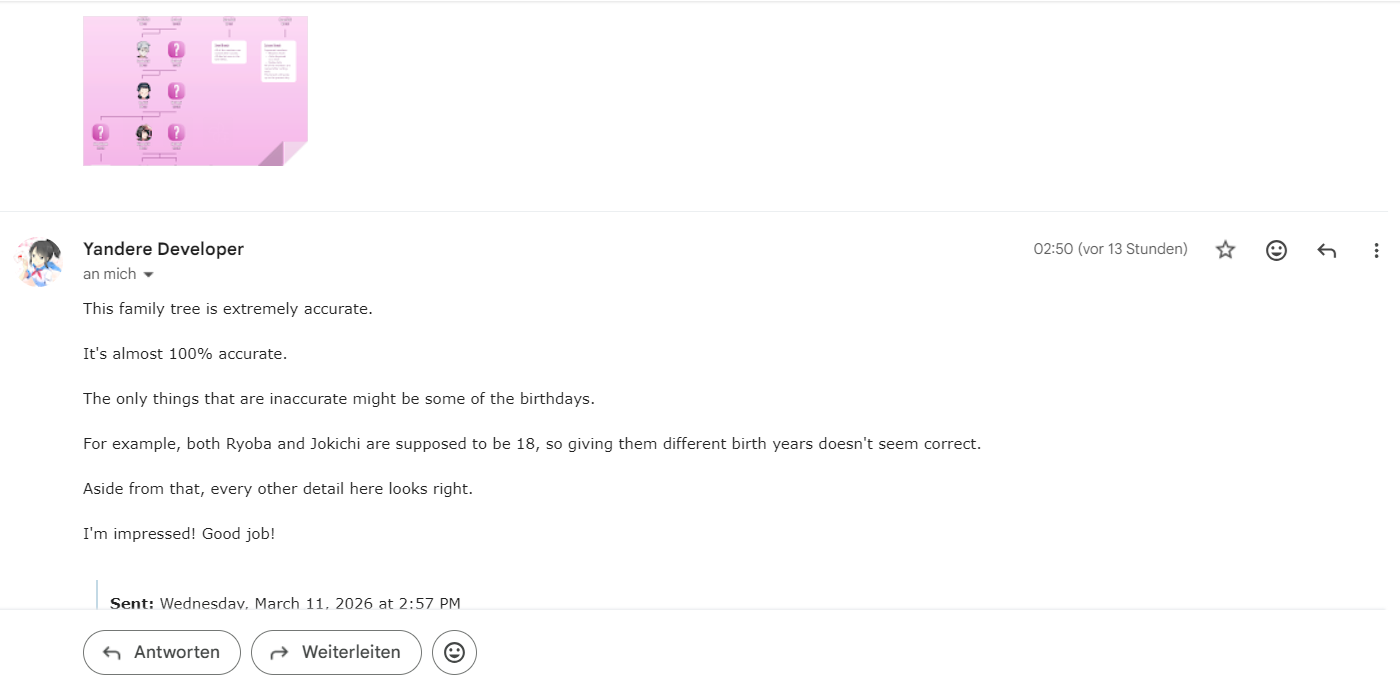Click the line "This family tree is extremely accurate."

tap(227, 309)
